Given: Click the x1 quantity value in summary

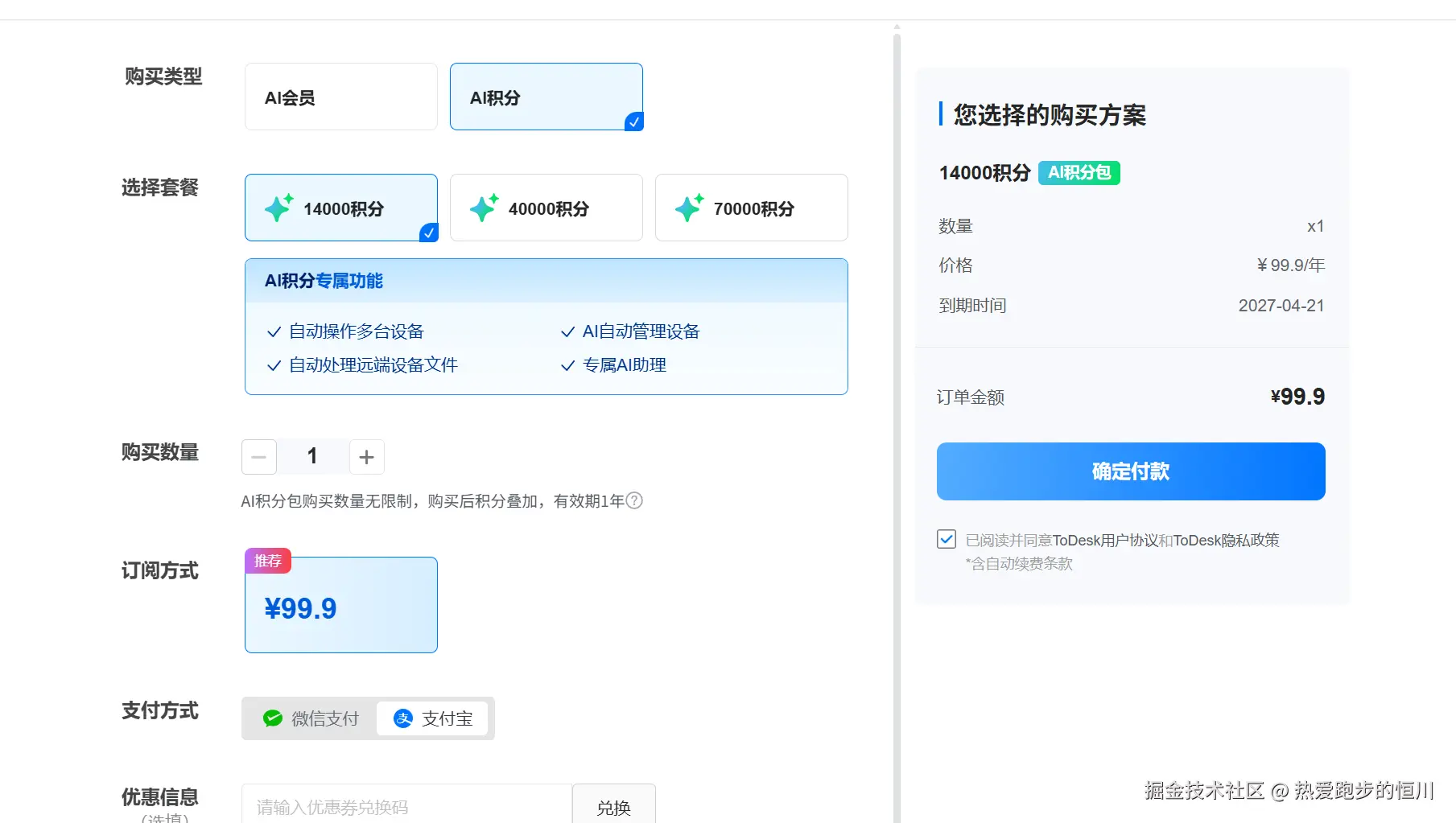Looking at the screenshot, I should point(1316,227).
